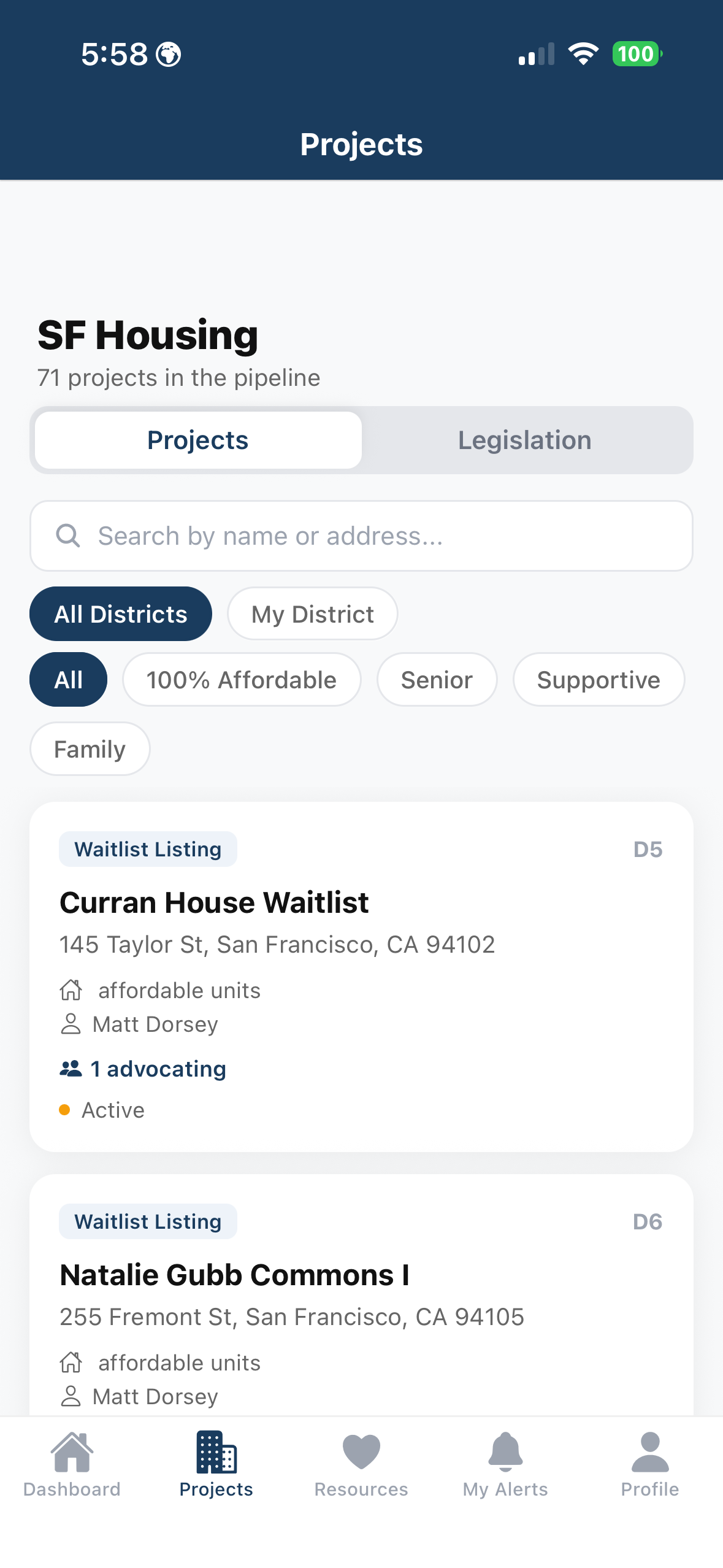This screenshot has height=1568, width=723.
Task: Enable the 100% Affordable filter
Action: pyautogui.click(x=242, y=680)
